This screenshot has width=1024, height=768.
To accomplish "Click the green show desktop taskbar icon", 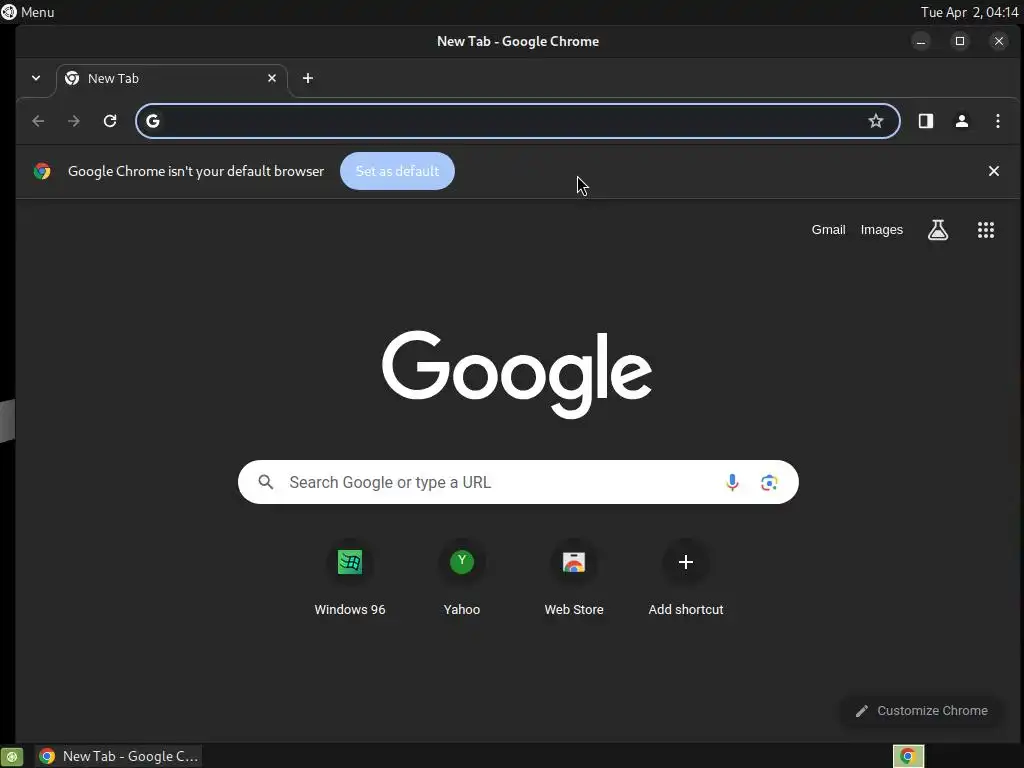I will (x=12, y=756).
